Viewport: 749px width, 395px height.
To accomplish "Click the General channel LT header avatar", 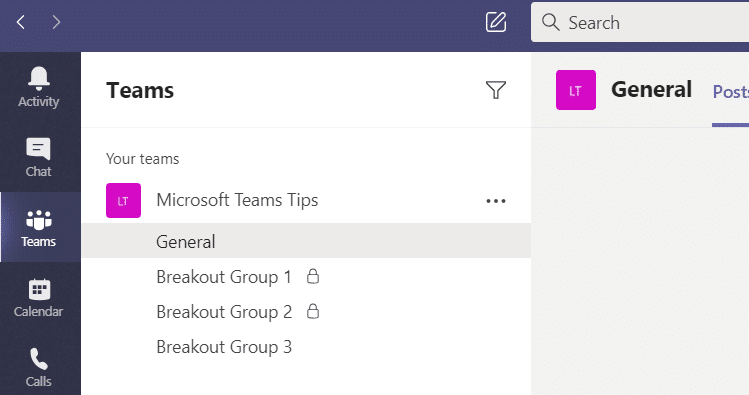I will tap(576, 90).
